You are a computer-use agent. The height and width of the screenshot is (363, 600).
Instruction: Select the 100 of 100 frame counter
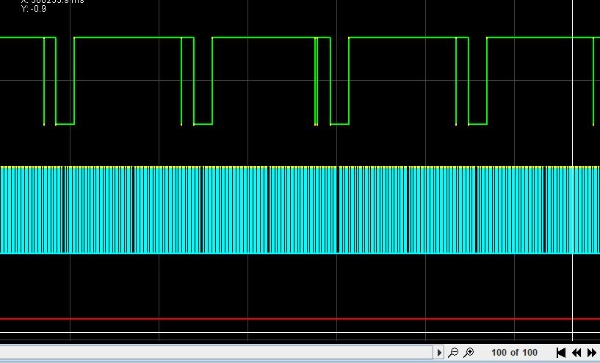tap(514, 352)
